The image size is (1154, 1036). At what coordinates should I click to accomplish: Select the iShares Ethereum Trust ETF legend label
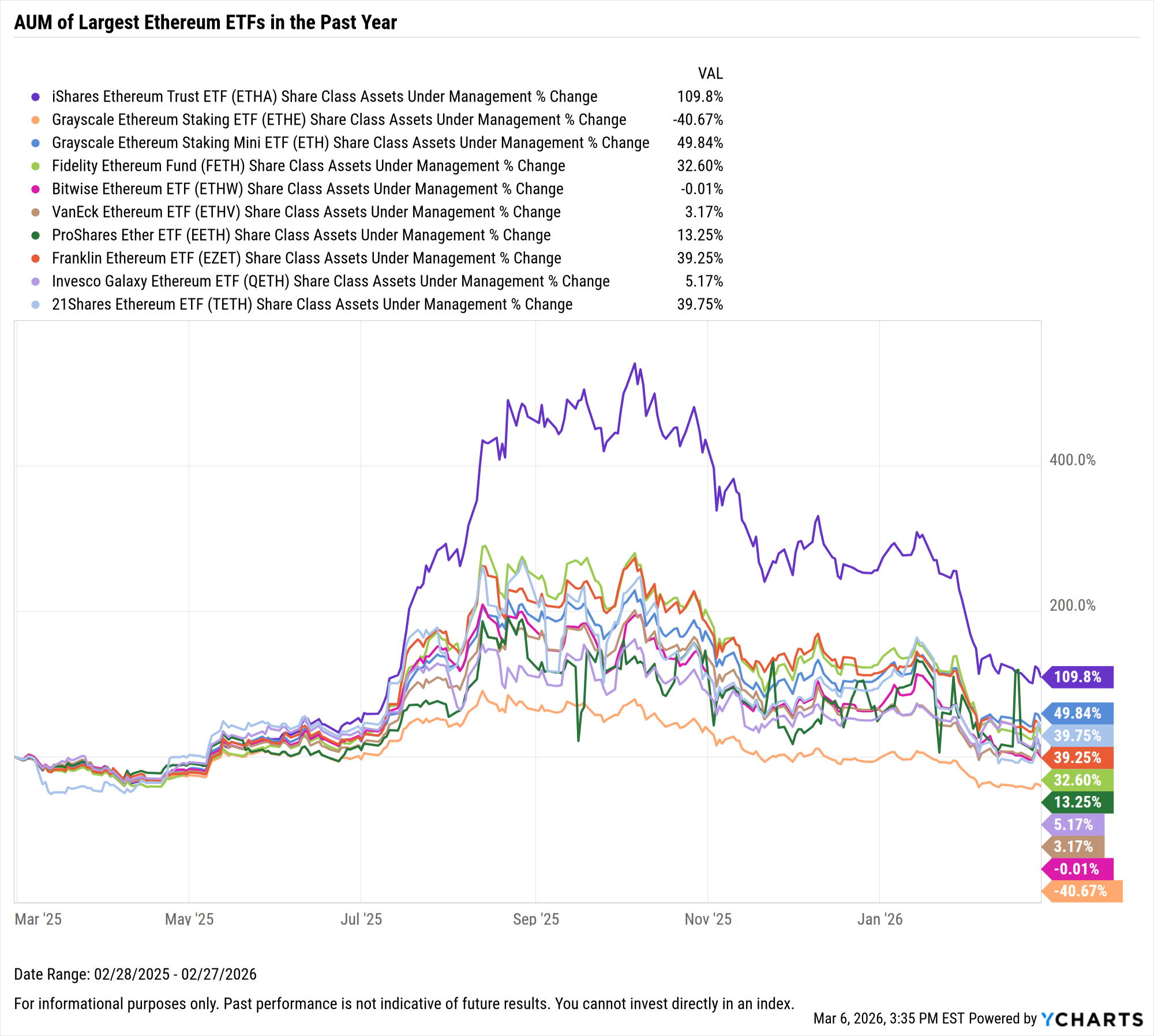324,97
